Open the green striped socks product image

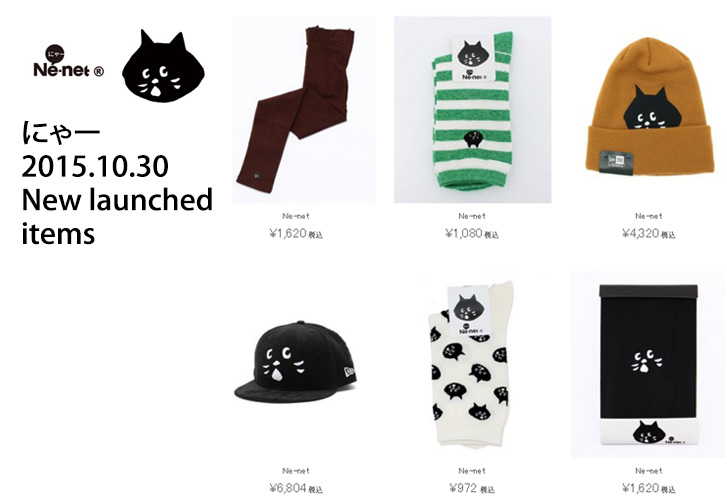472,109
